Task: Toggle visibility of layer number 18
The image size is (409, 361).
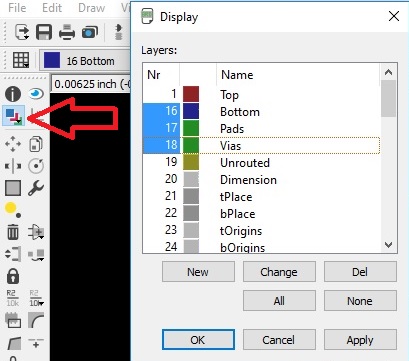Action: [172, 145]
